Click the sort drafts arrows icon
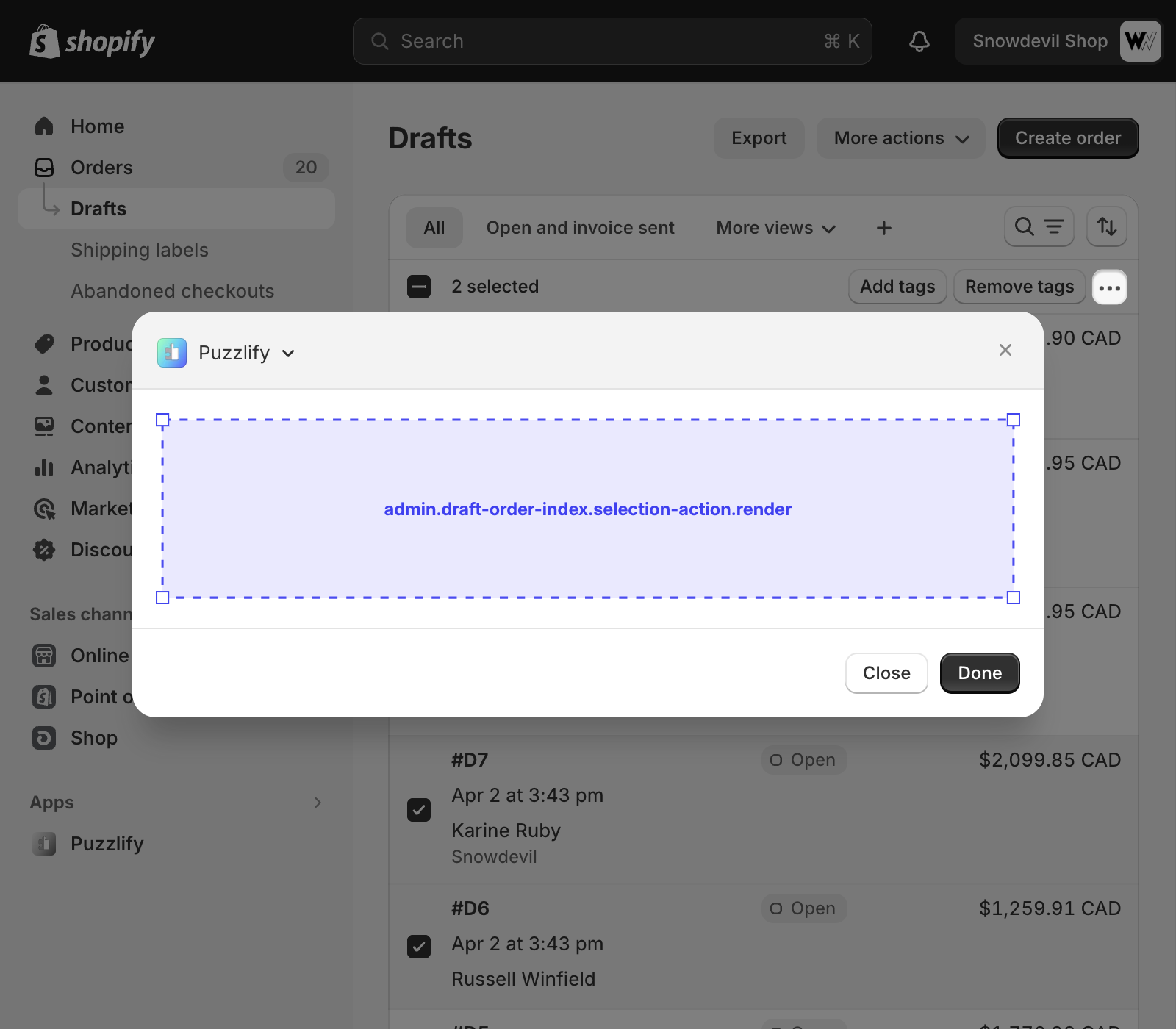This screenshot has height=1029, width=1176. (x=1107, y=226)
